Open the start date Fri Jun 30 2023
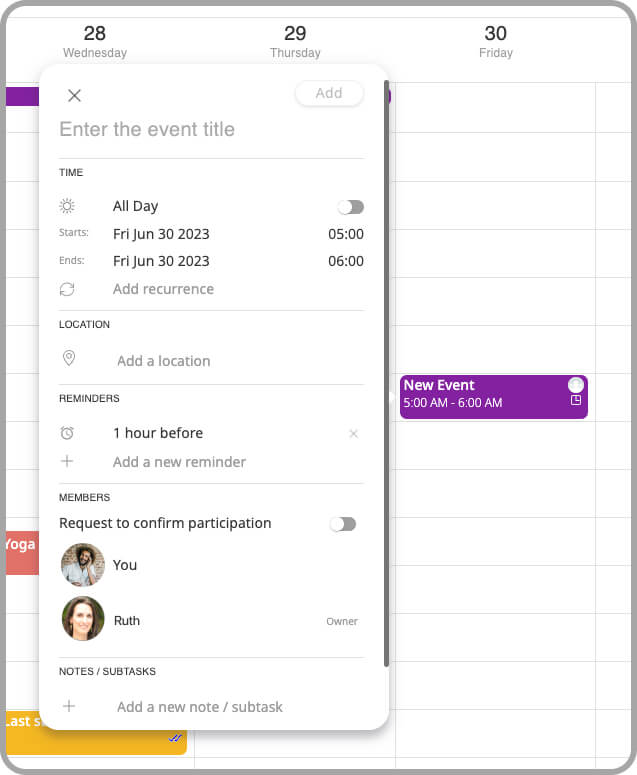The height and width of the screenshot is (775, 637). click(161, 234)
